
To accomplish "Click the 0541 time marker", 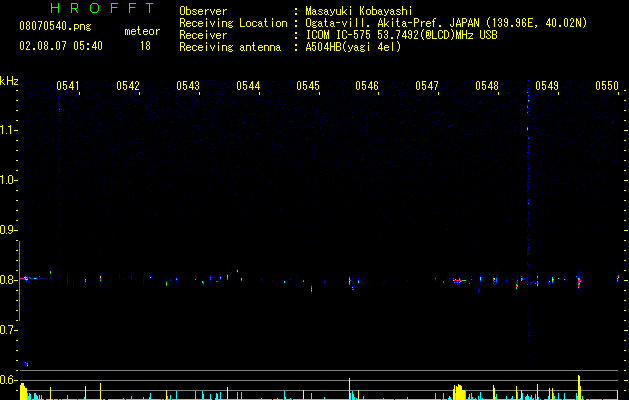I will click(68, 86).
